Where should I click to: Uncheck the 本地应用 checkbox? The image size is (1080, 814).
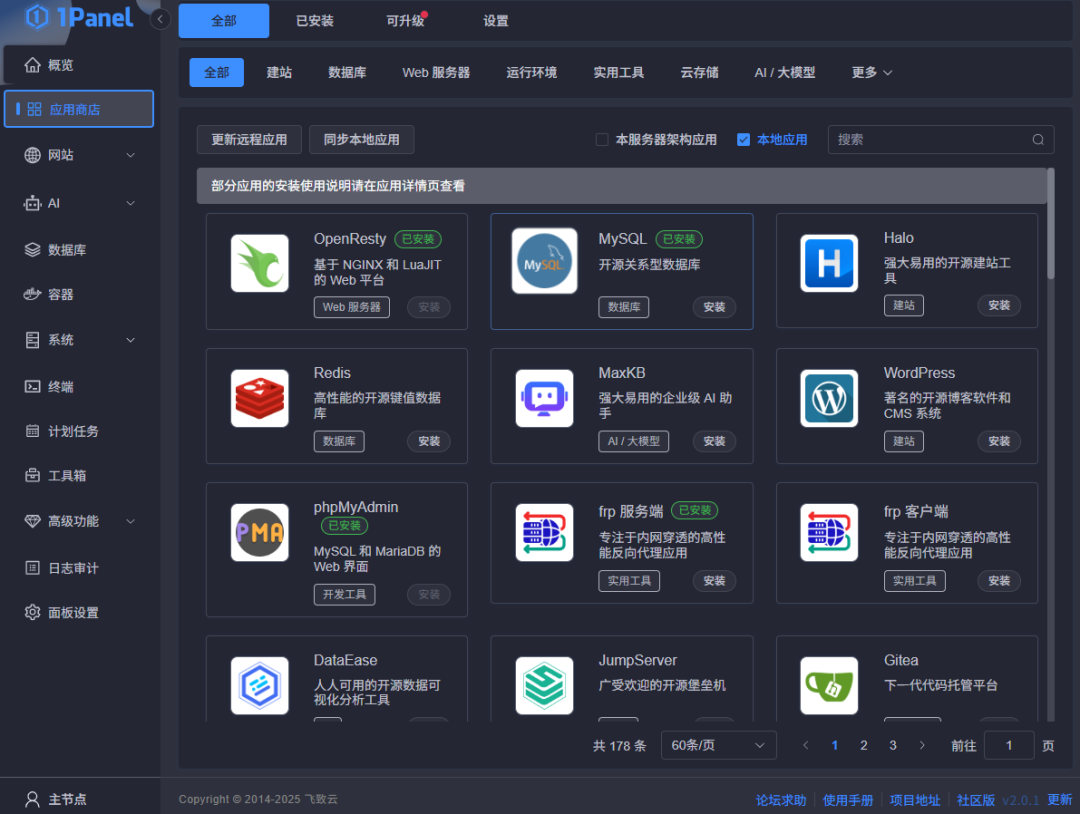(x=742, y=139)
